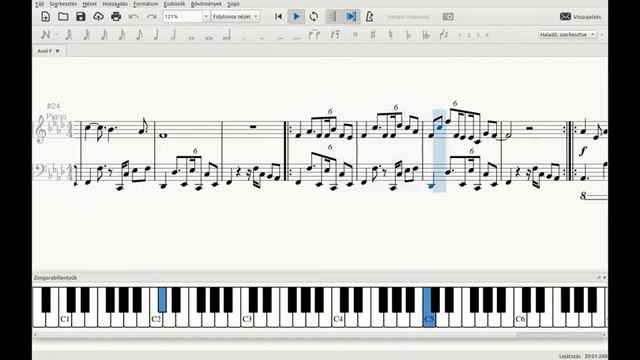Select the half note duration
Screen dimensions: 640x360
click(173, 35)
